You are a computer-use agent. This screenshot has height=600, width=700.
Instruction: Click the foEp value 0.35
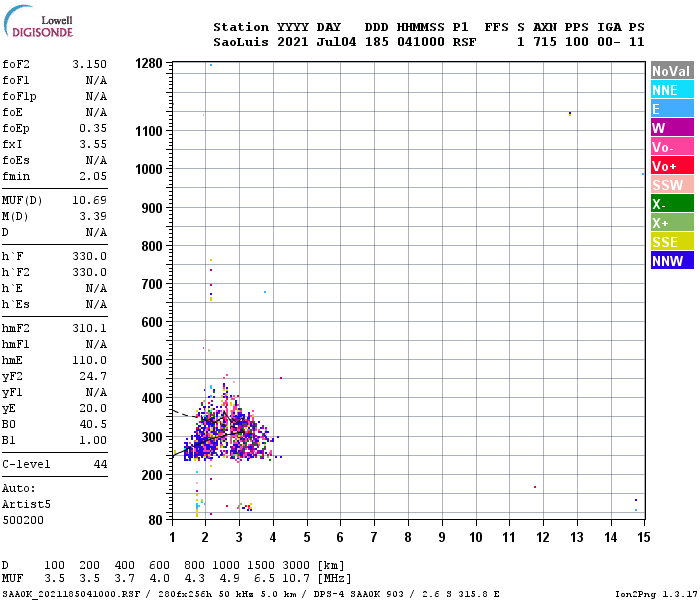[x=93, y=128]
